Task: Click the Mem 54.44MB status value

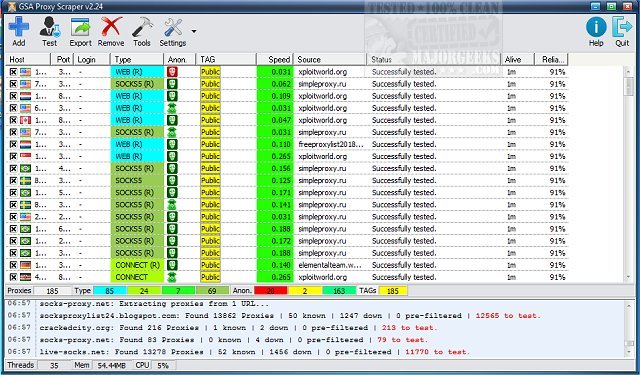Action: 111,365
